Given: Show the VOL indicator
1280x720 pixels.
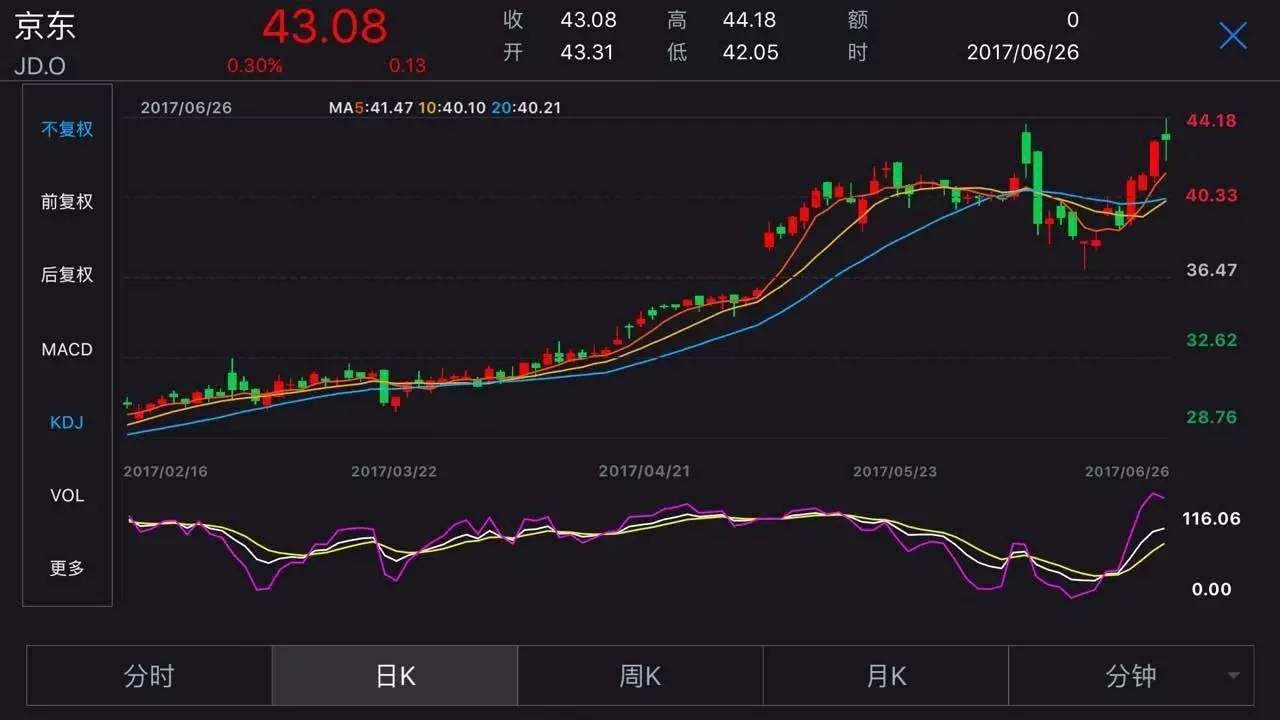Looking at the screenshot, I should click(x=67, y=495).
